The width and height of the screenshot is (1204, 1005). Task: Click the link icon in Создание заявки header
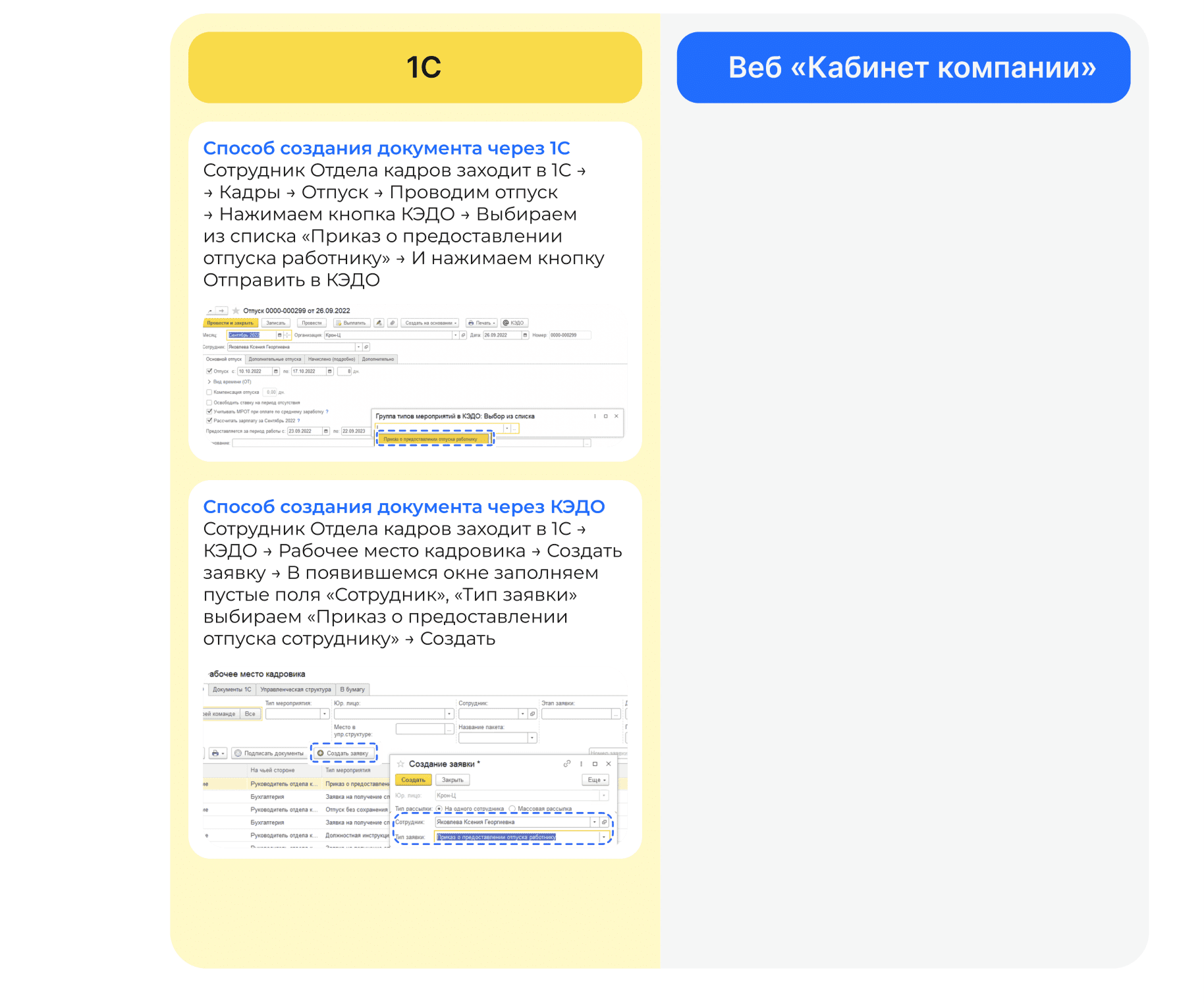point(566,763)
